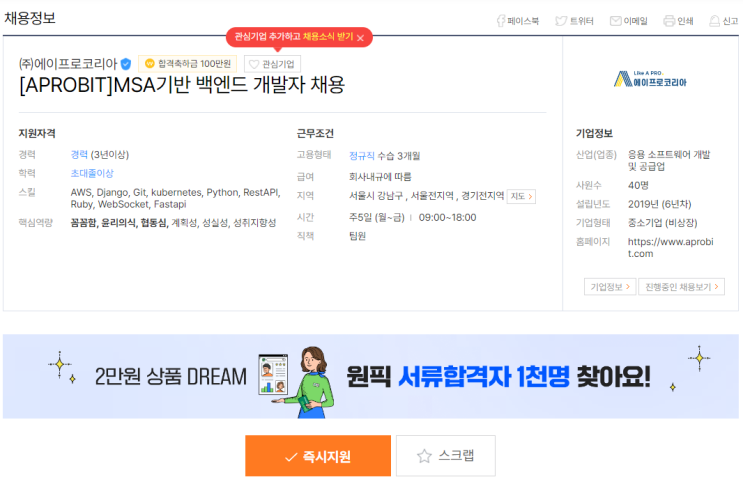Open the (주)에이프로코리아 company name link

[68, 64]
